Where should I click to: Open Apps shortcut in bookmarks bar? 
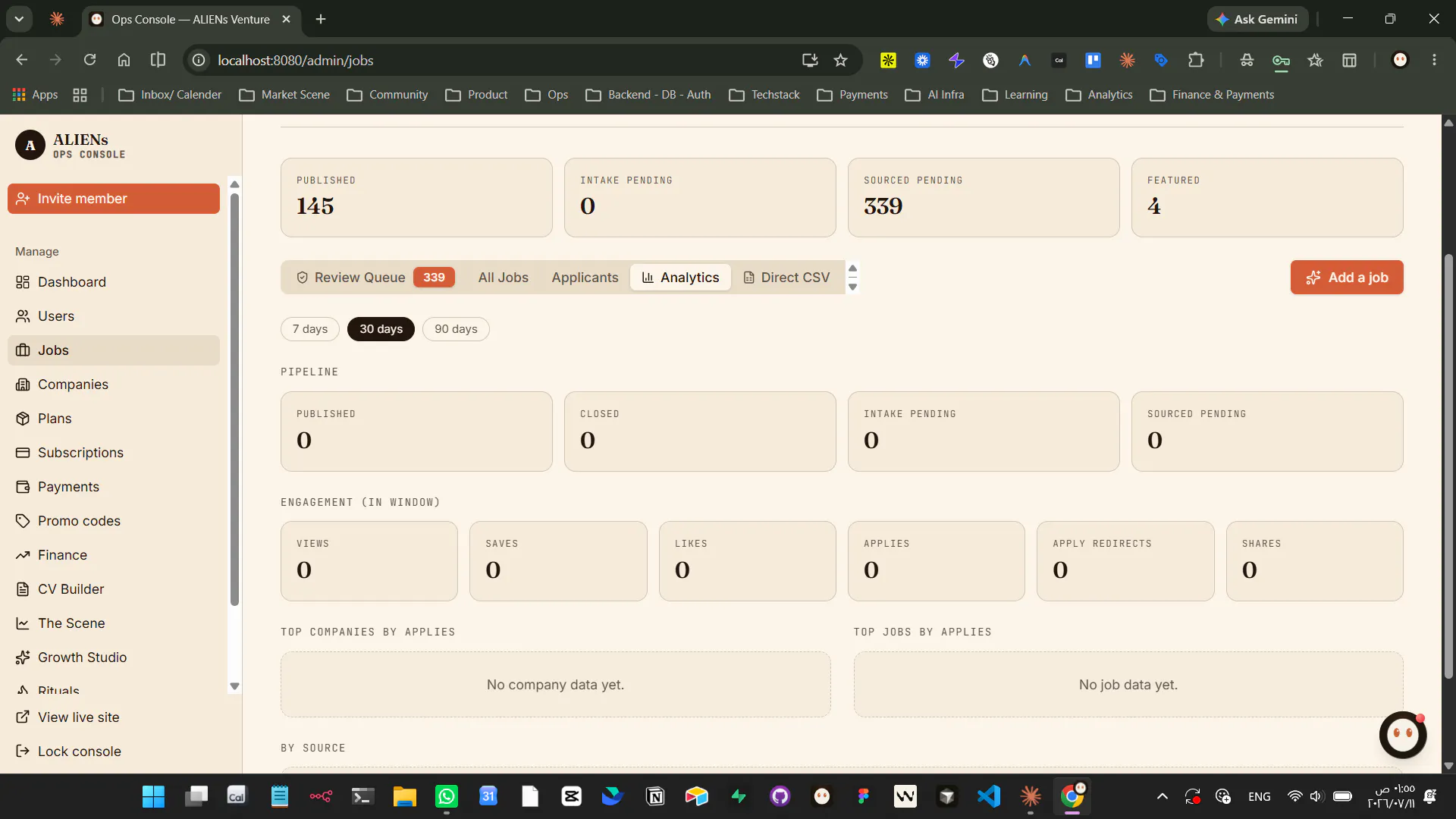coord(36,95)
